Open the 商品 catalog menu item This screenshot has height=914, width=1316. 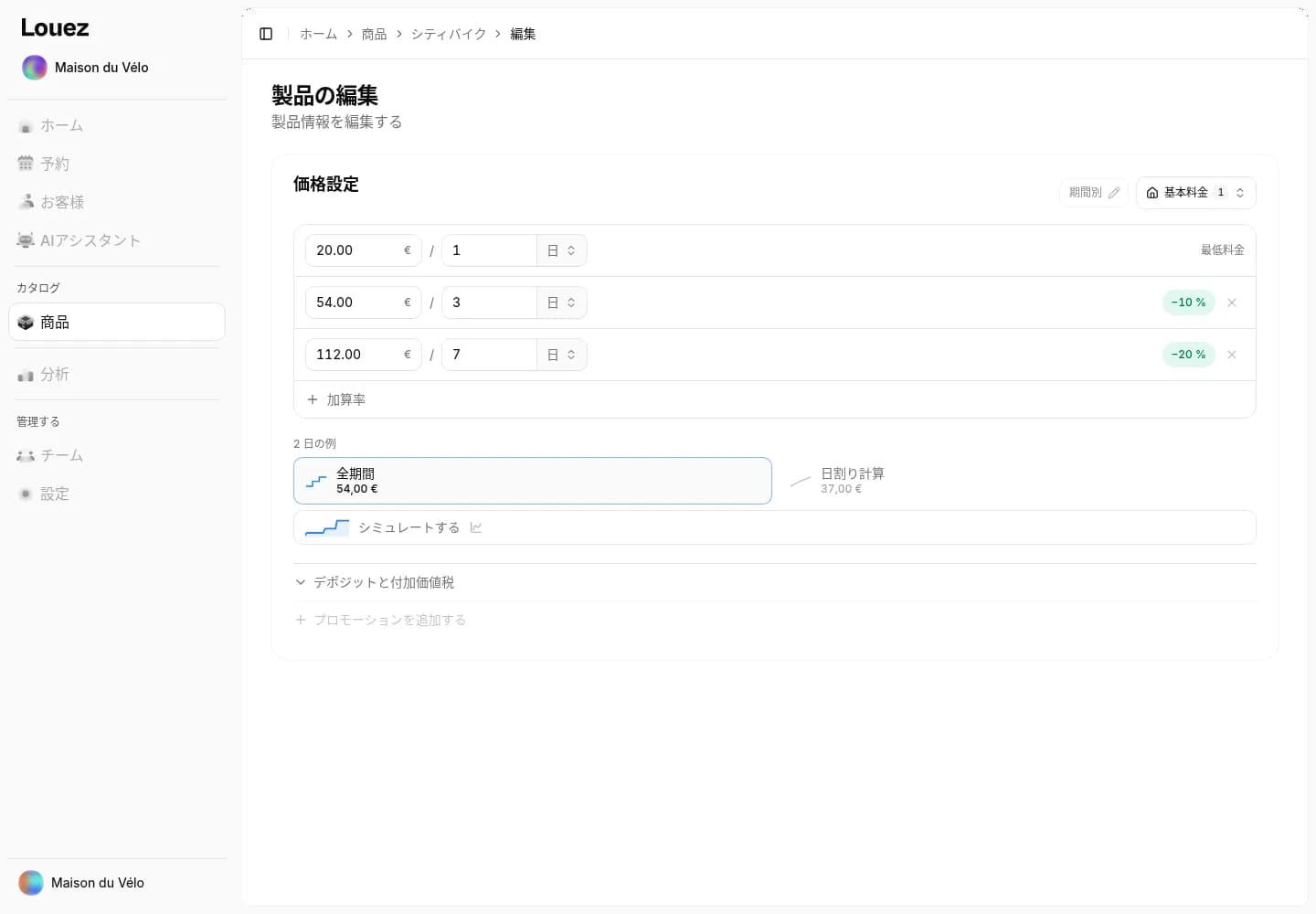[117, 323]
